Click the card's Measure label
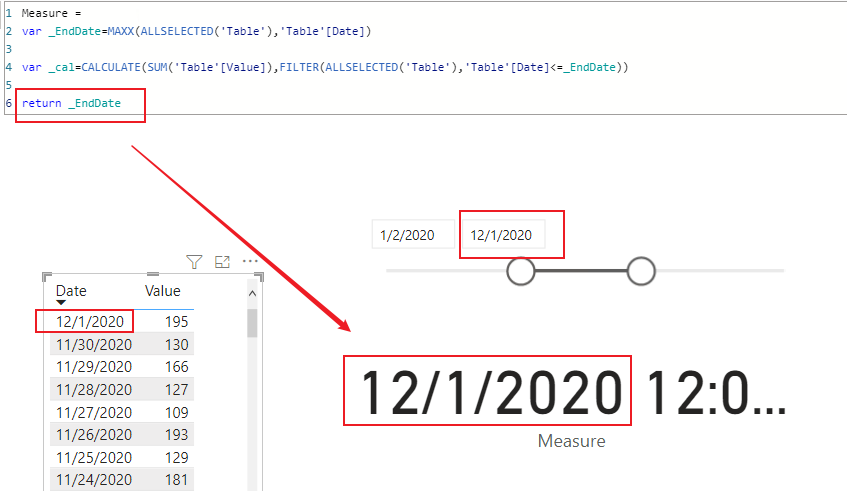 [x=572, y=441]
